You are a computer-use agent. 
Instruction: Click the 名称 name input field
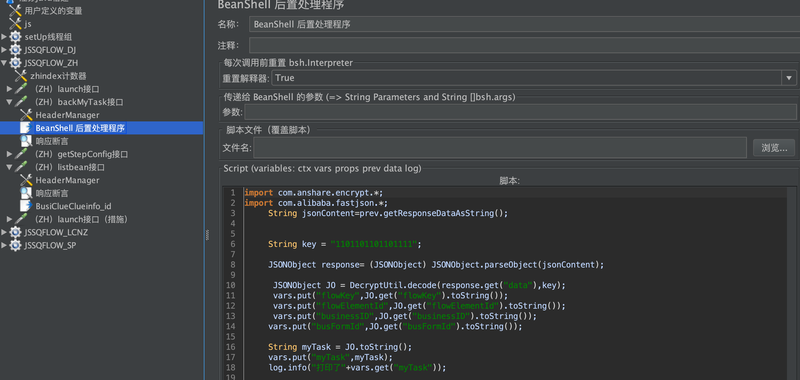tap(524, 24)
